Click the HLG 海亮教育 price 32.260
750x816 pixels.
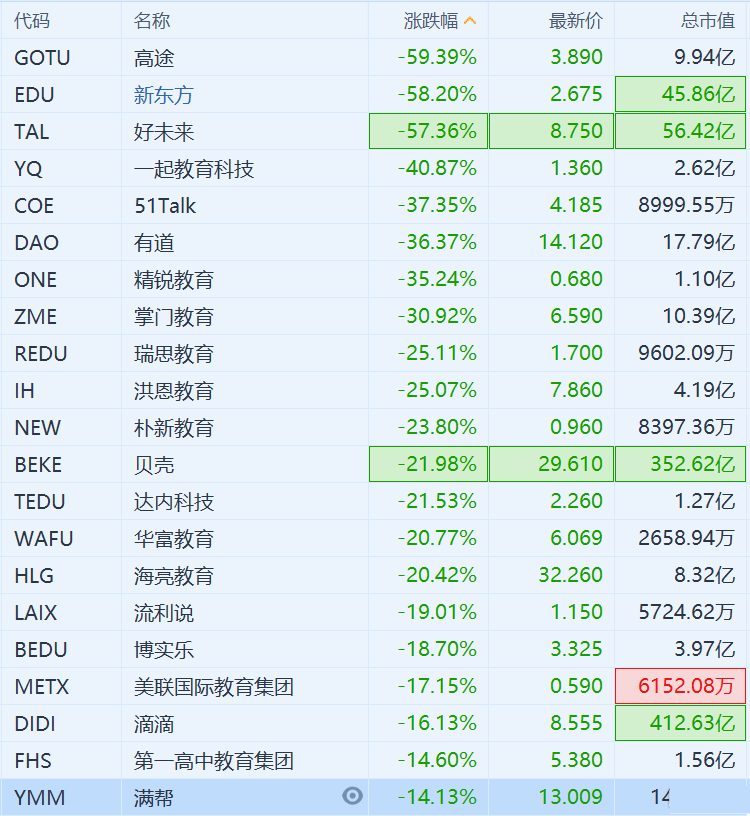(x=576, y=575)
